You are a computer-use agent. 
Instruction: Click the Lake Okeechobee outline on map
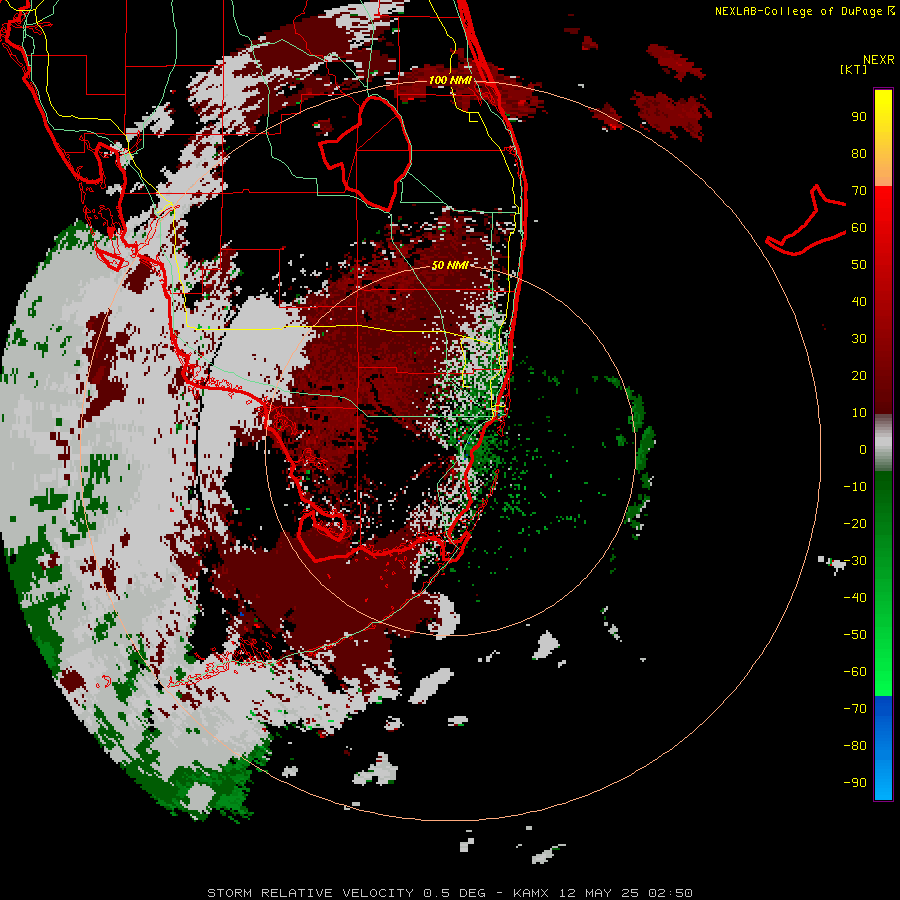click(366, 153)
